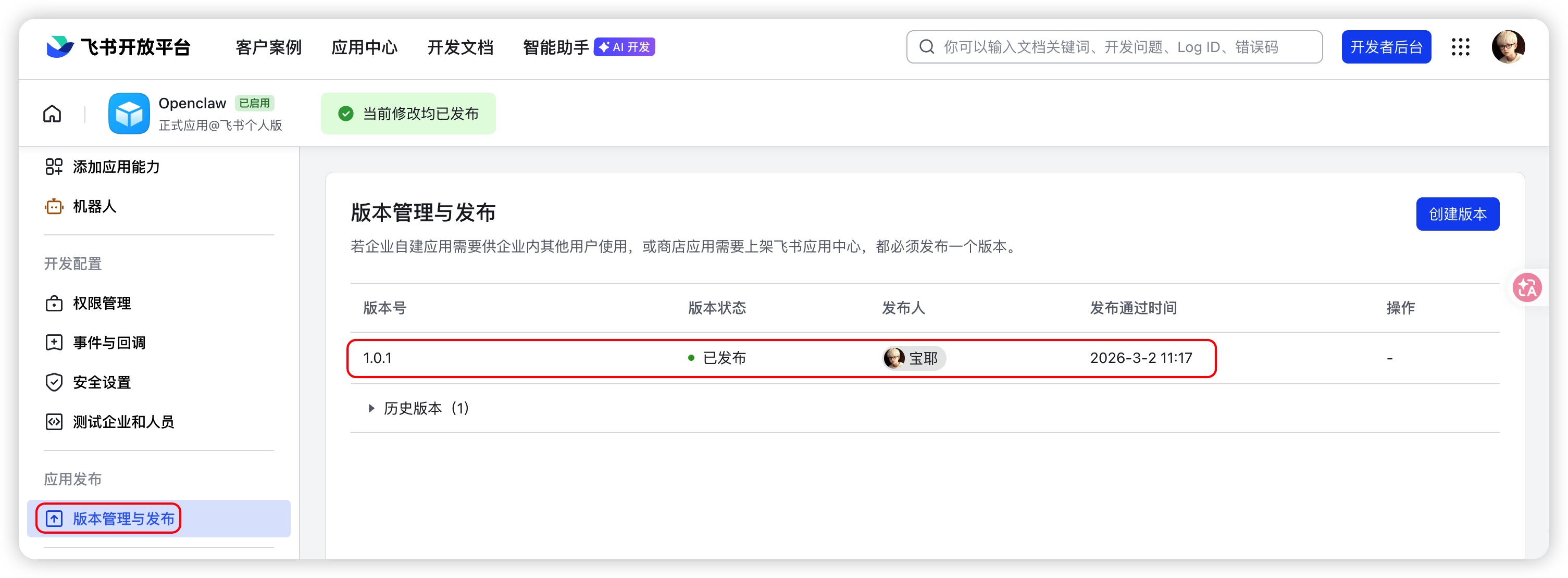Click the 创建版本 button
This screenshot has height=578, width=1568.
pos(1457,214)
